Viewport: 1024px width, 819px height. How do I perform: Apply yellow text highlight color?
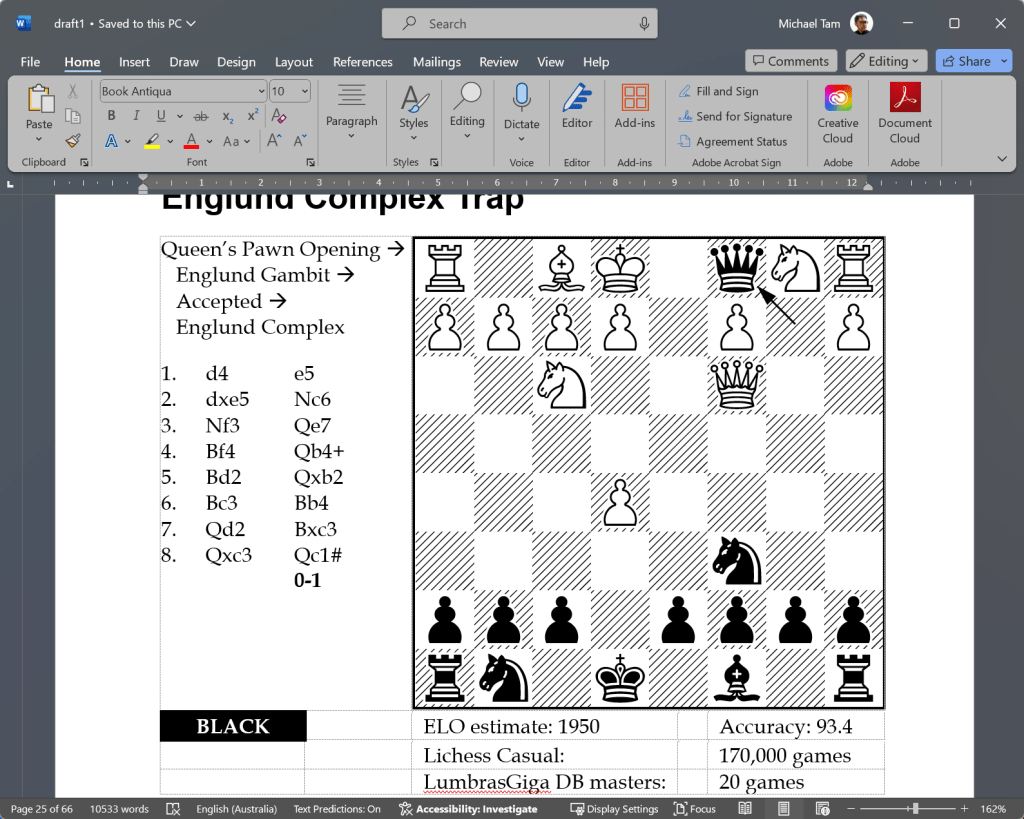tap(152, 141)
